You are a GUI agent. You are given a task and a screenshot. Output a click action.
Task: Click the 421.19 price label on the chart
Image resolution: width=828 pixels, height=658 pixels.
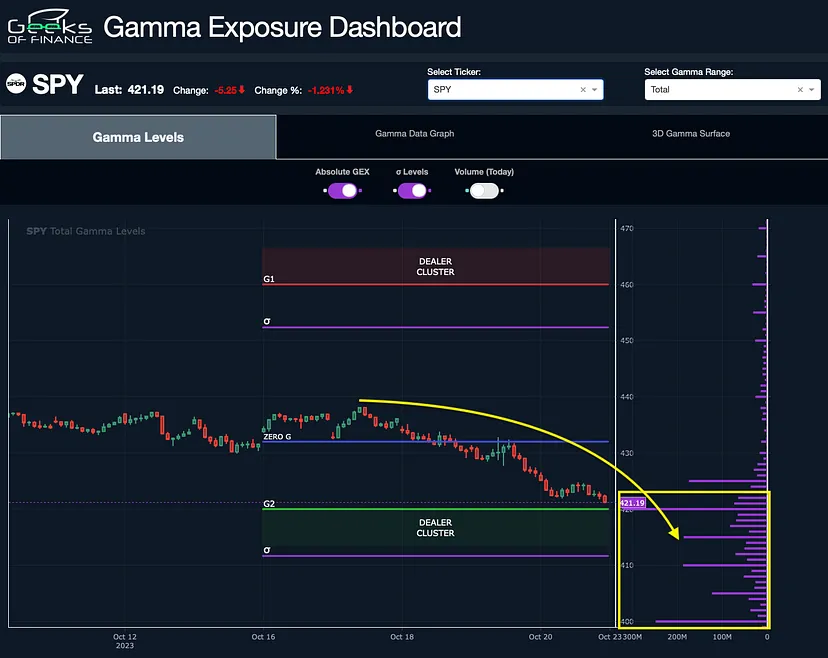coord(631,503)
